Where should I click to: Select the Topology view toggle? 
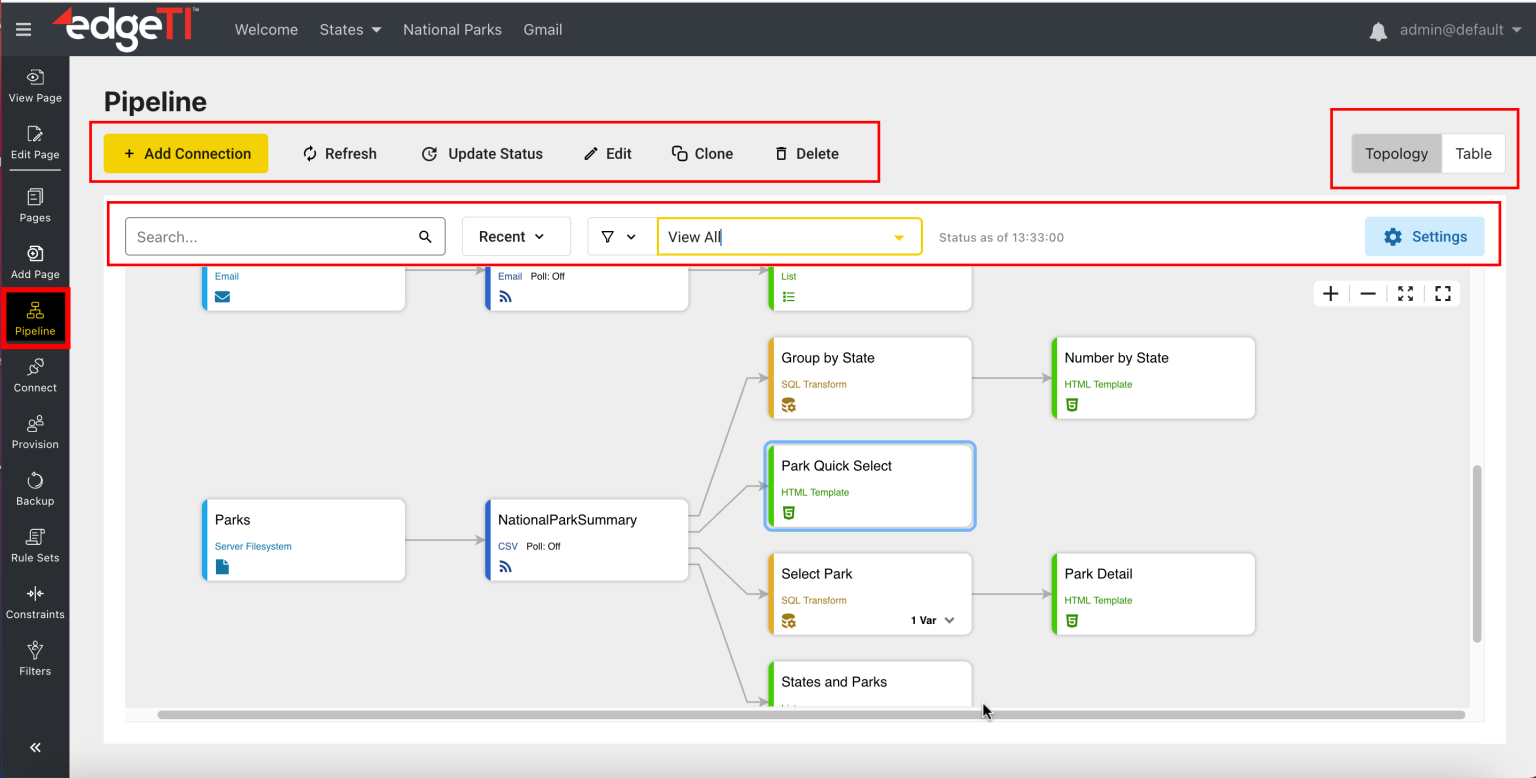click(x=1396, y=153)
